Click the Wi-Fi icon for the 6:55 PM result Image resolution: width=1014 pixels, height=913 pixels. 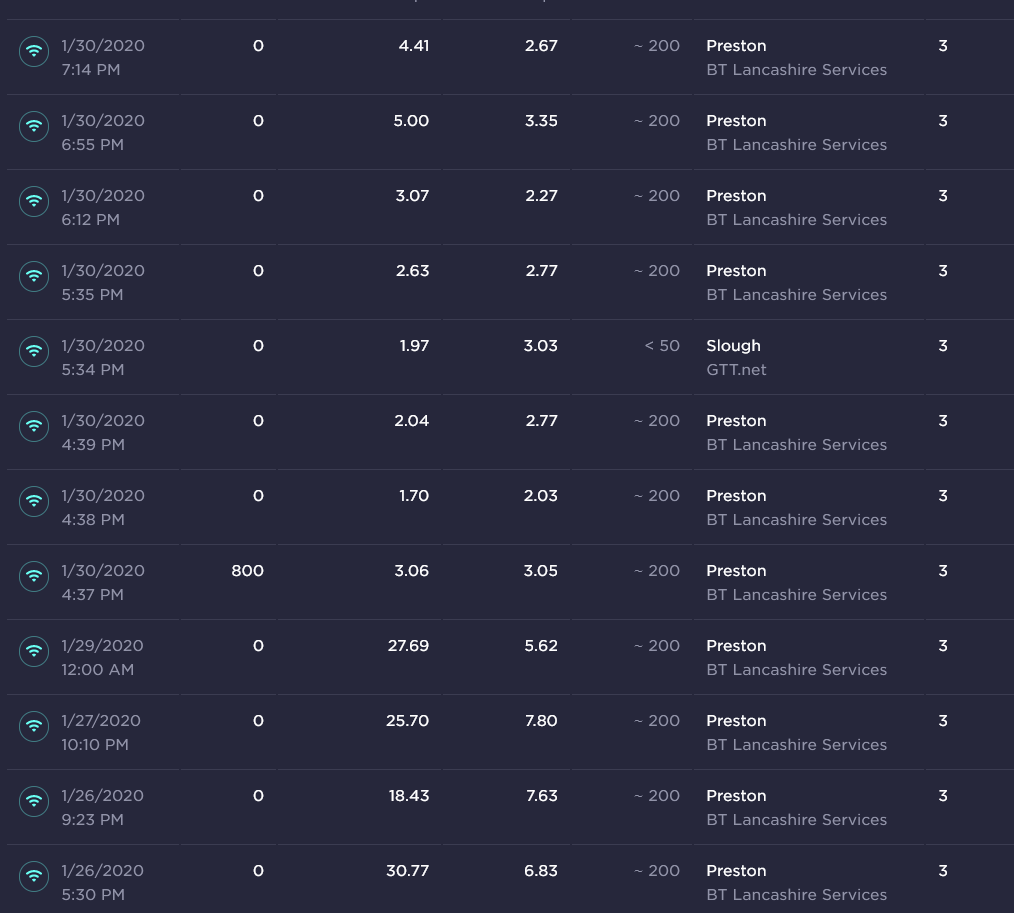[34, 126]
